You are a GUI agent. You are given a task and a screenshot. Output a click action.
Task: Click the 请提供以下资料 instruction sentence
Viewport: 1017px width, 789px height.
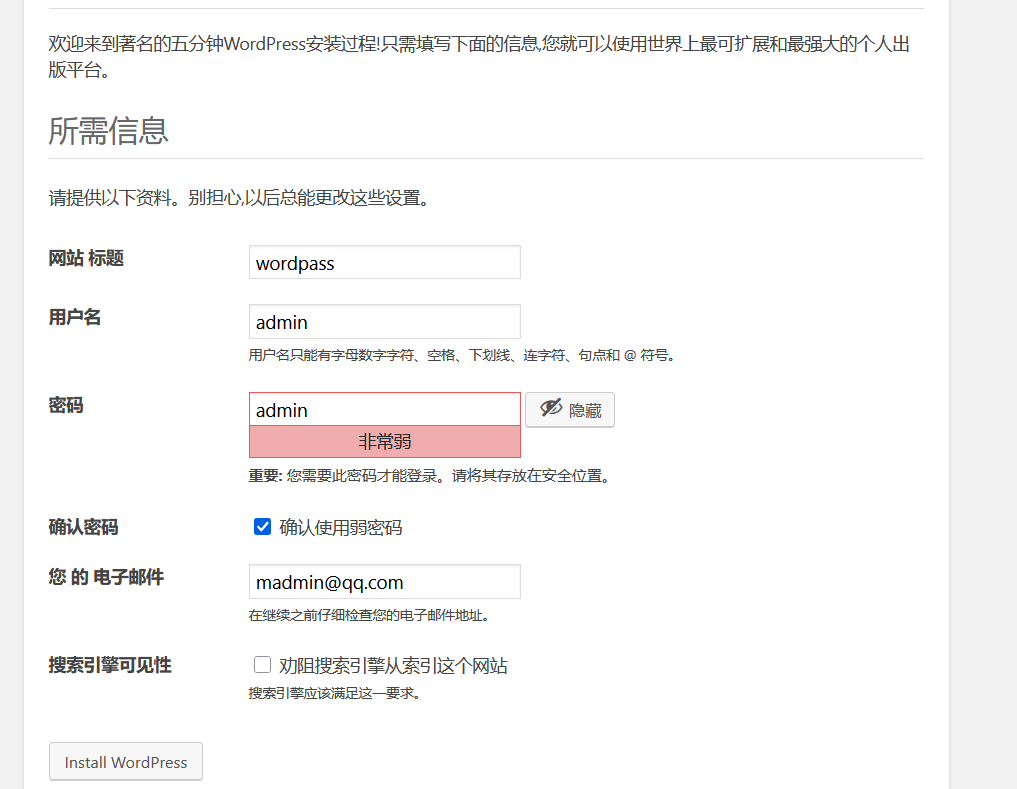[240, 198]
